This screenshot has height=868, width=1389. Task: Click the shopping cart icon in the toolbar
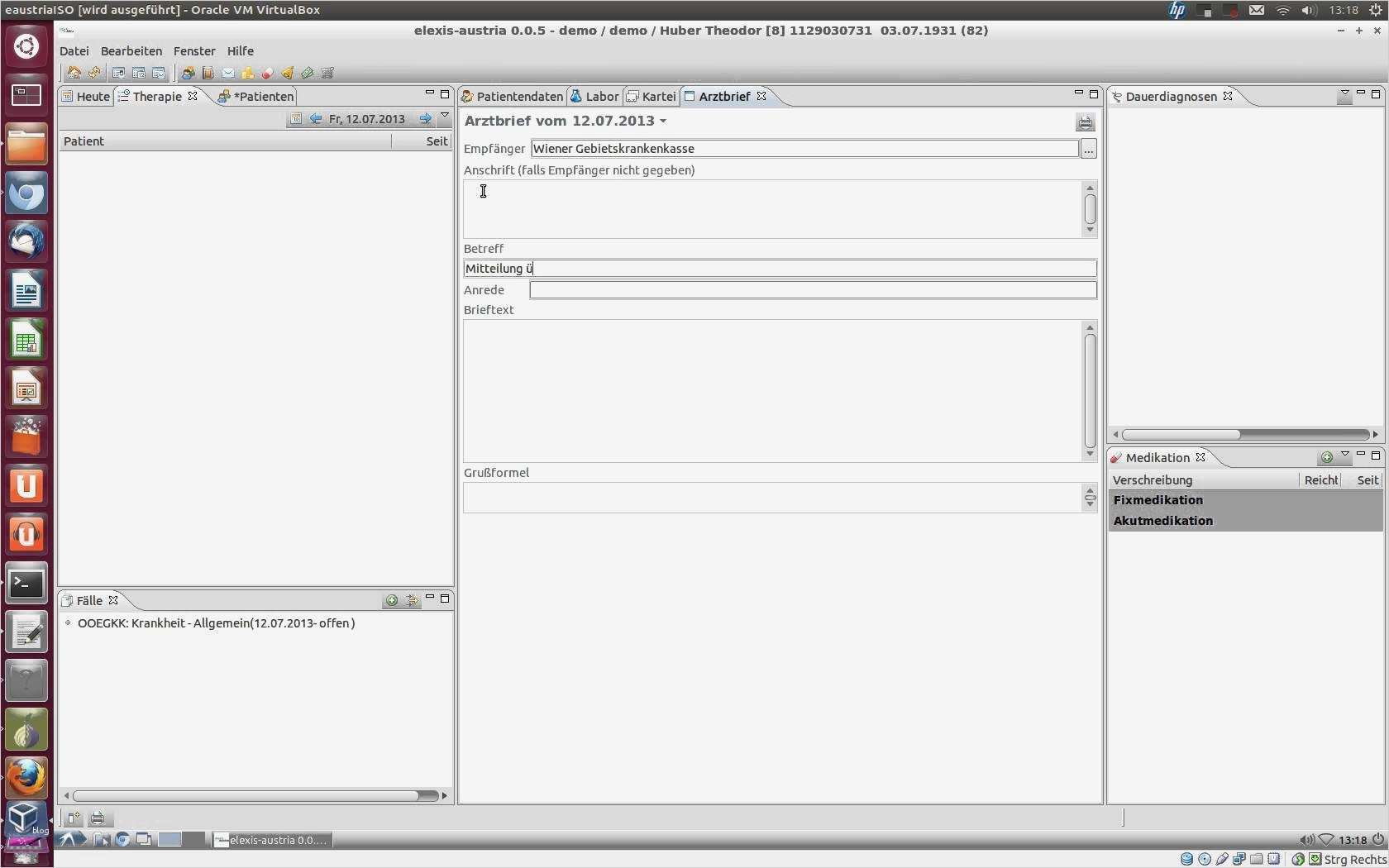327,73
